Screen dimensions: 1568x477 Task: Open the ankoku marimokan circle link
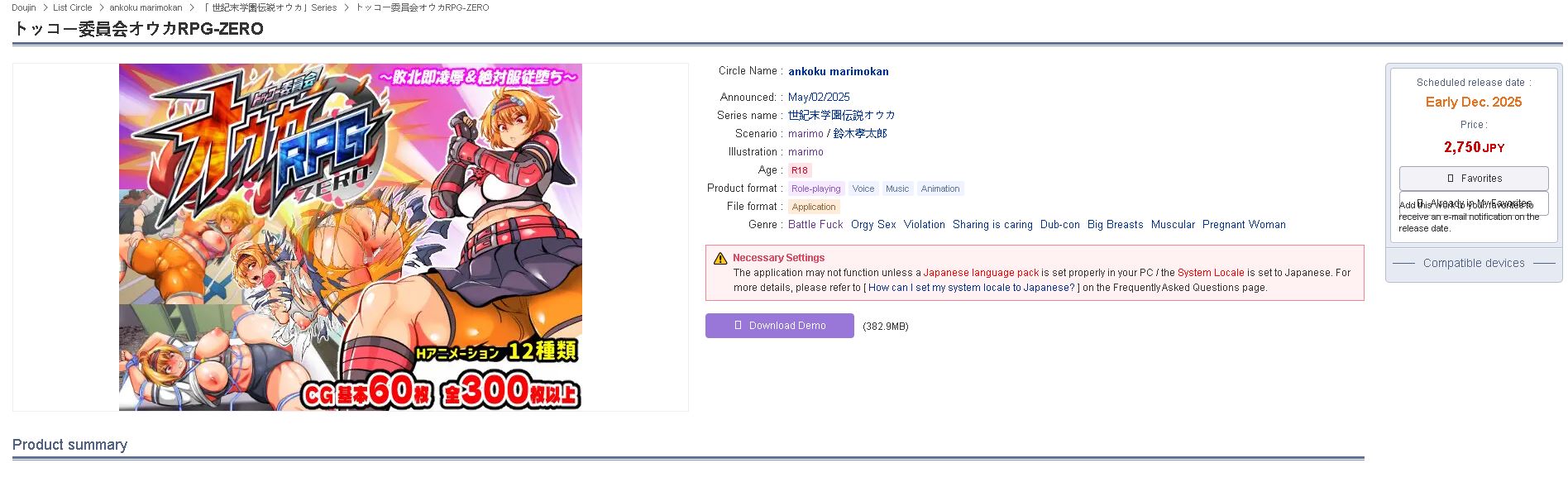click(838, 72)
